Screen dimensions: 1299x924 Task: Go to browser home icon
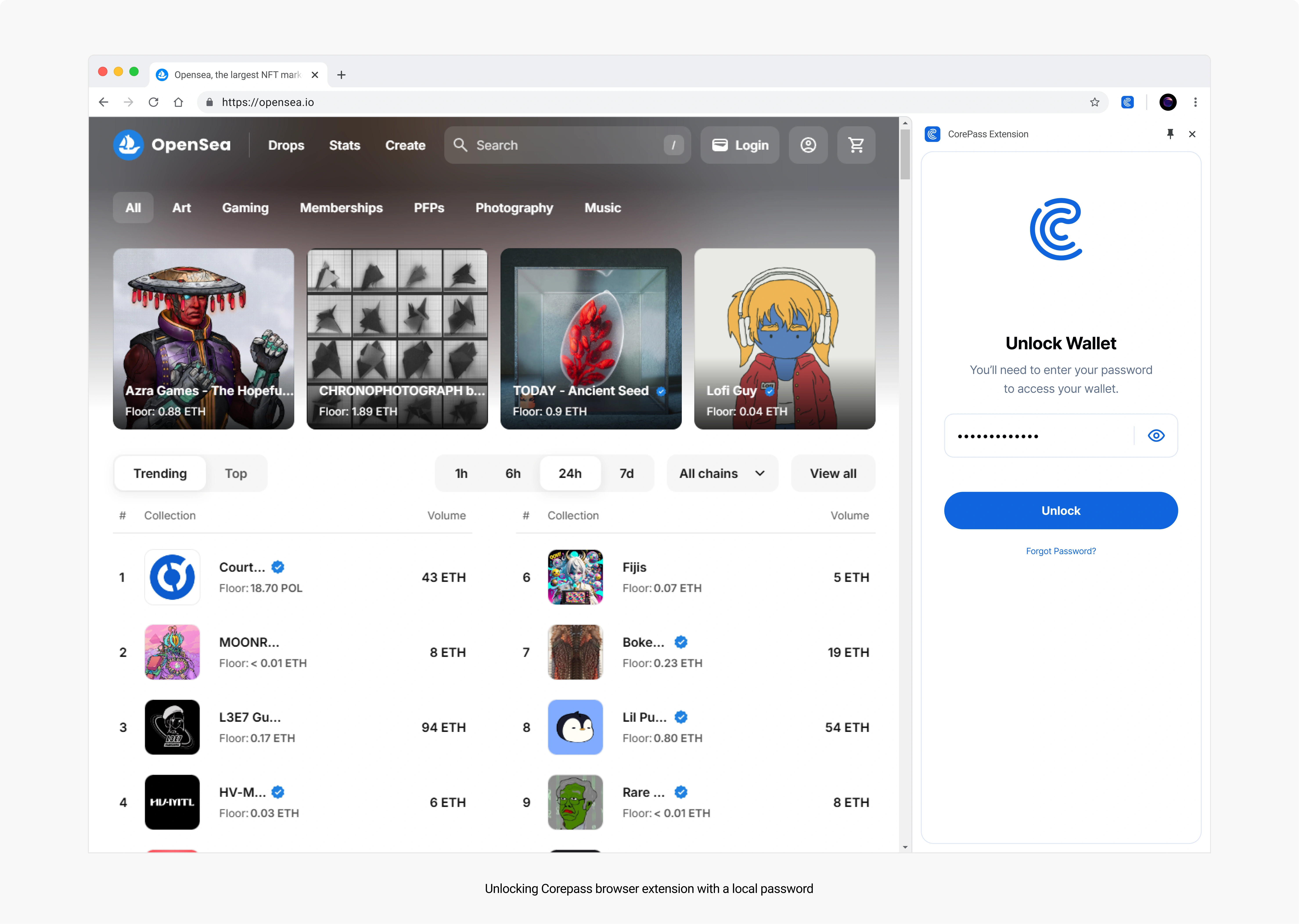[179, 103]
